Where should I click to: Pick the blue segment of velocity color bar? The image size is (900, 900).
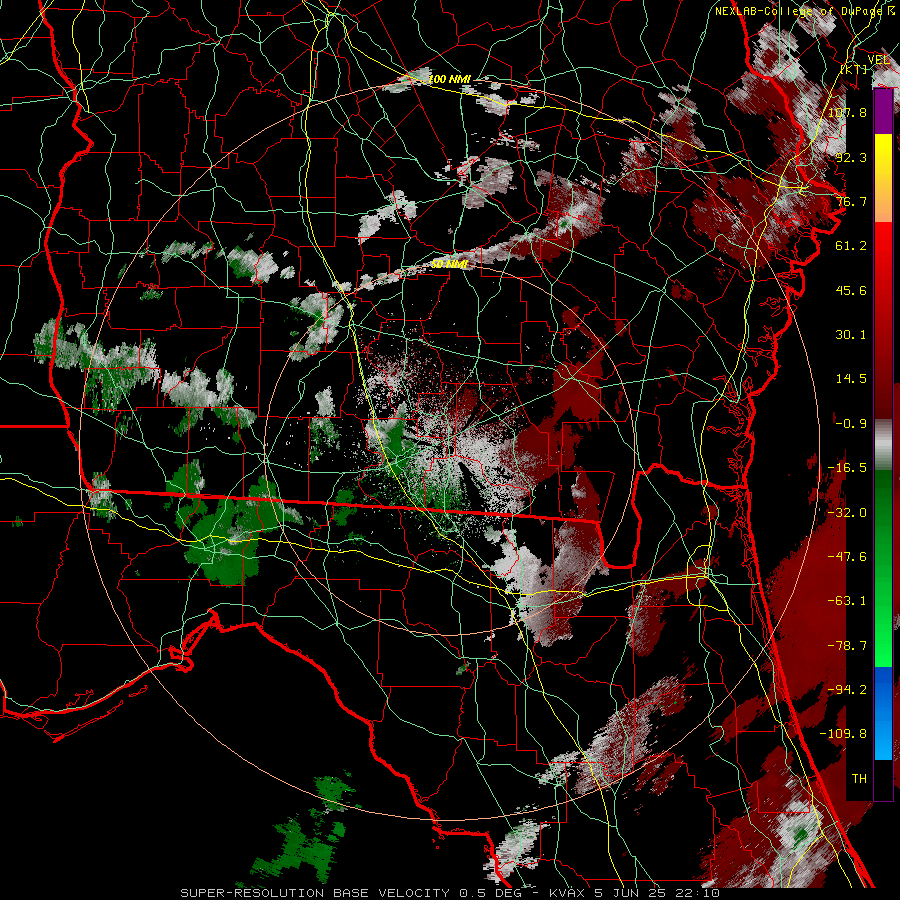883,713
